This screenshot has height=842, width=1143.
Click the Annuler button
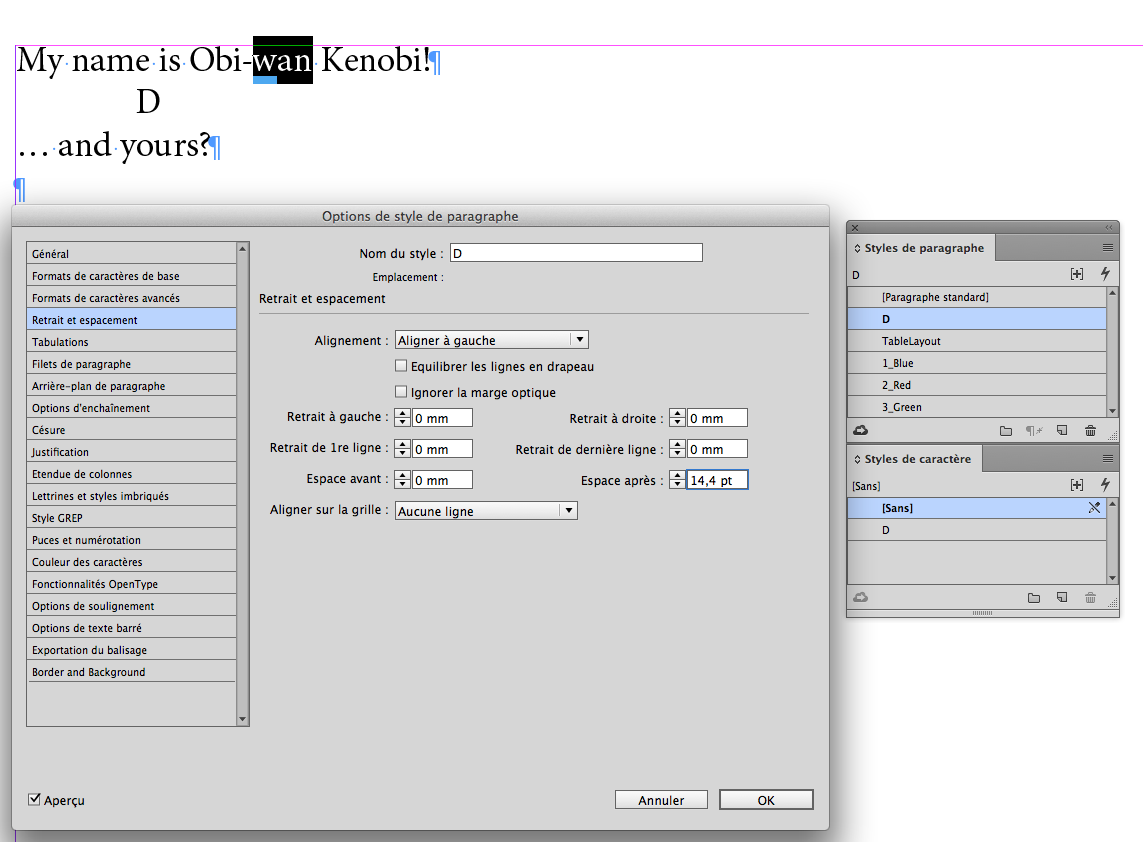click(x=661, y=800)
